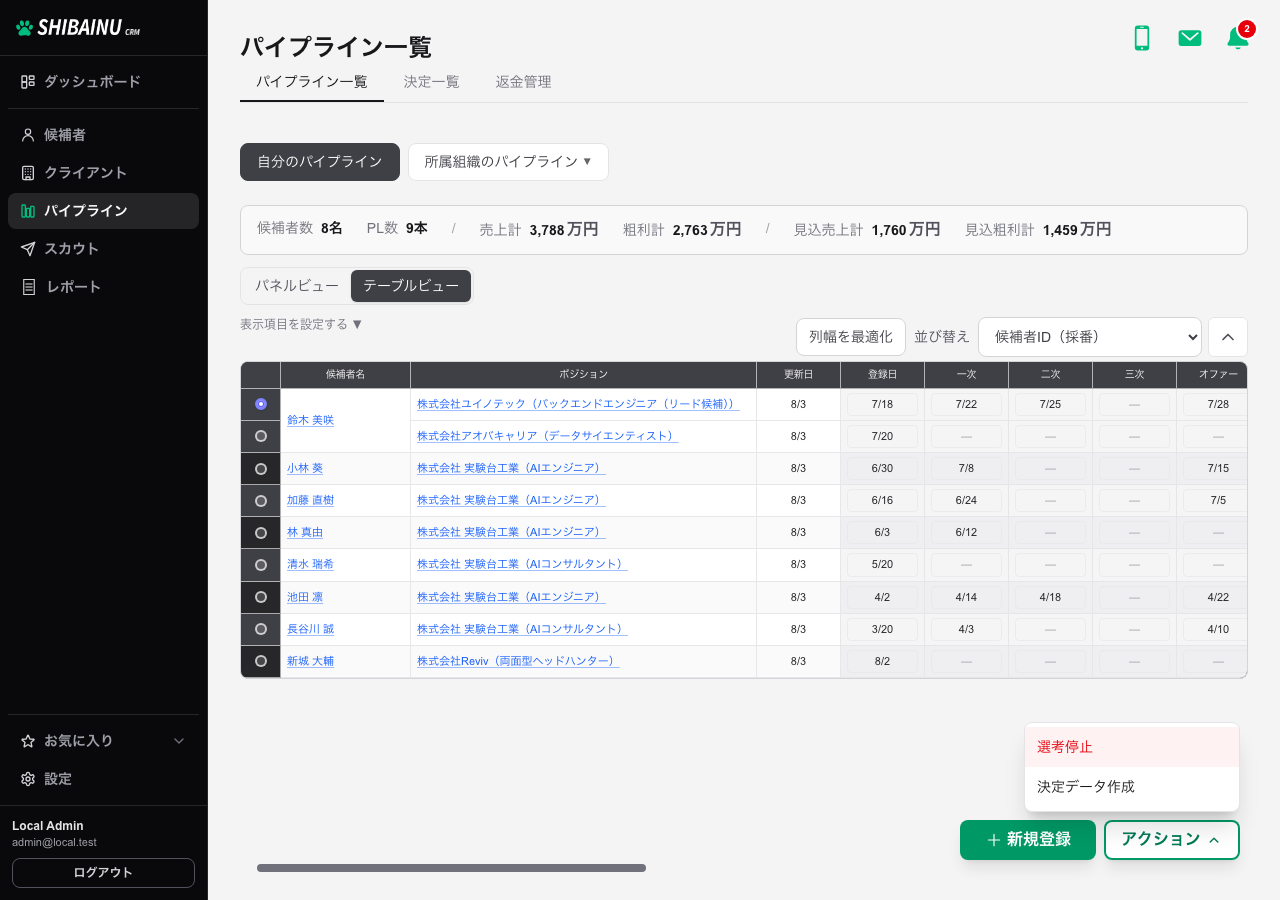Select the パイプライン一覧 tab

312,82
